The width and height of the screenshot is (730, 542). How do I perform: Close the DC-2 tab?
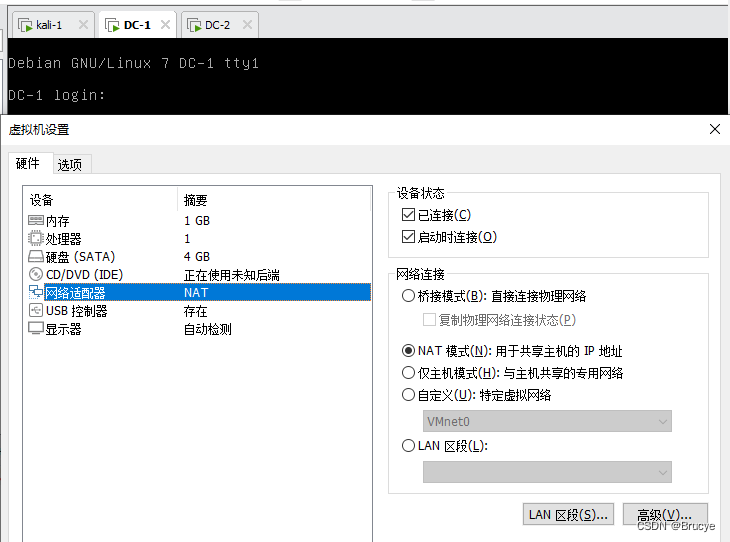point(247,25)
